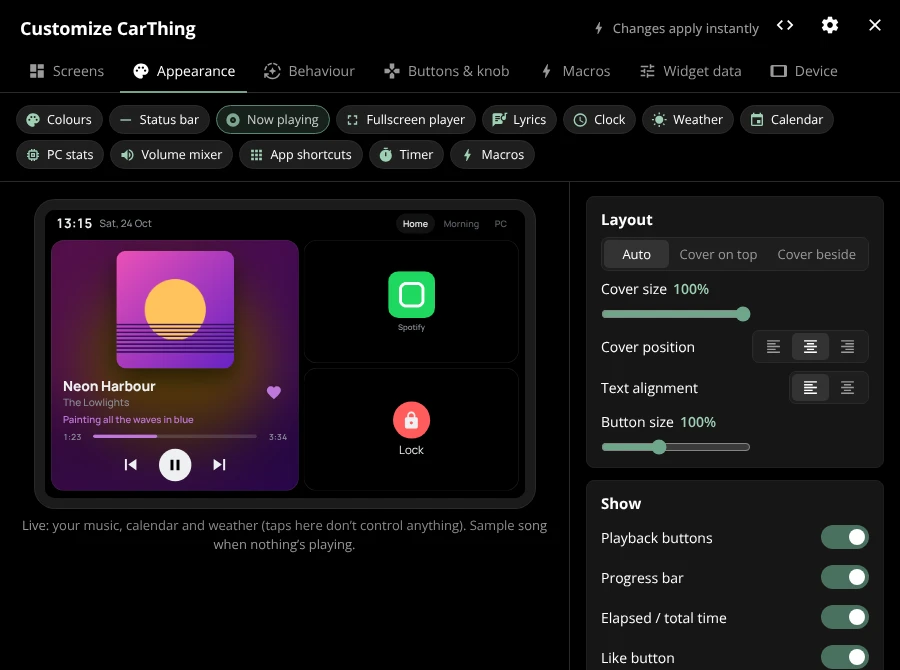Open the Macros top tab
The height and width of the screenshot is (670, 900).
click(575, 71)
